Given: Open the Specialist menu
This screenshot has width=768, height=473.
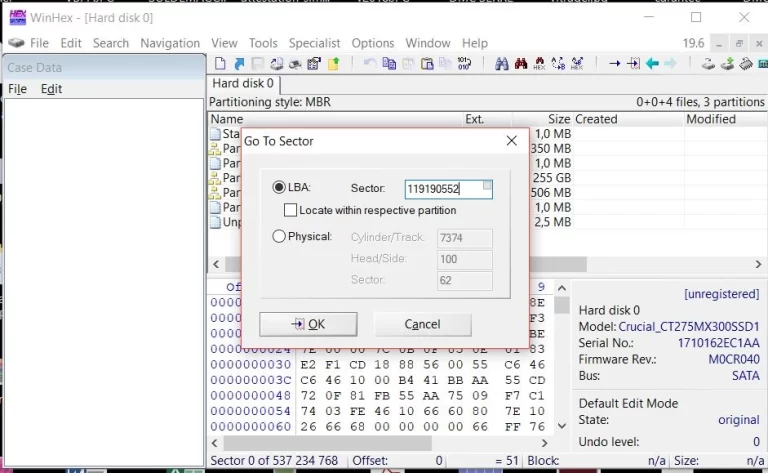Looking at the screenshot, I should click(314, 43).
